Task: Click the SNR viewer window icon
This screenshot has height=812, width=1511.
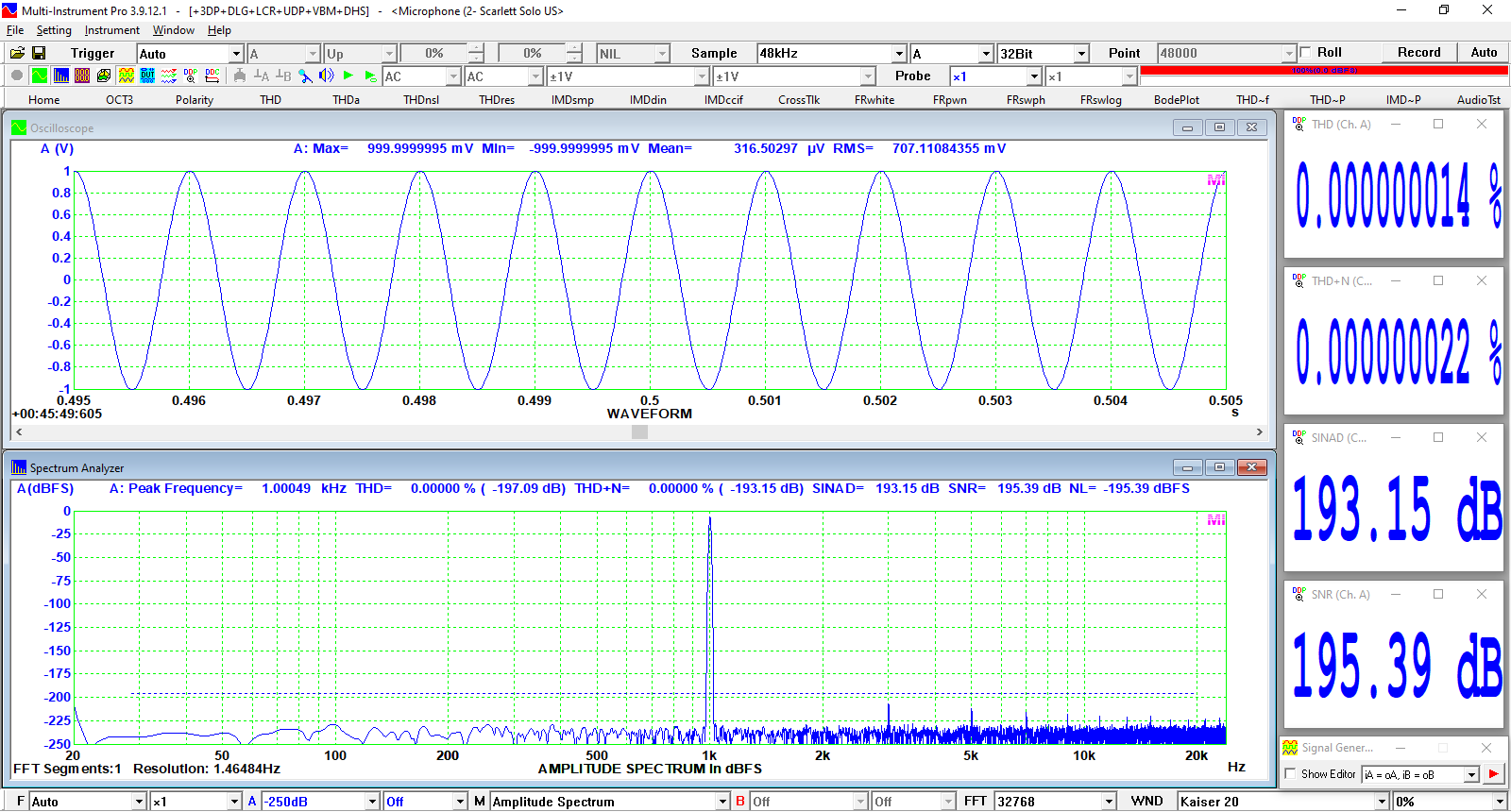Action: click(x=1299, y=594)
